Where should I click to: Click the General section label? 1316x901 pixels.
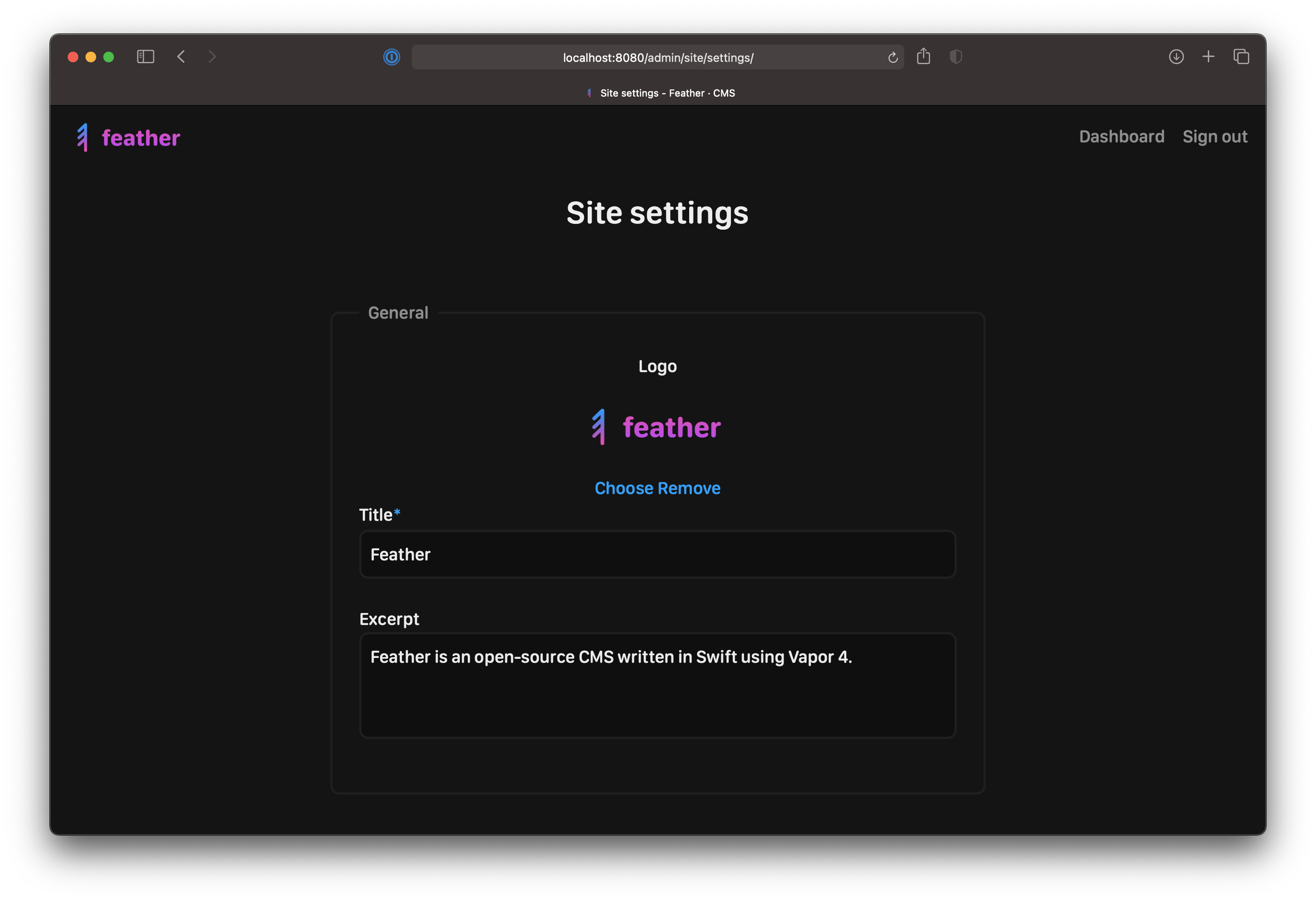[398, 313]
